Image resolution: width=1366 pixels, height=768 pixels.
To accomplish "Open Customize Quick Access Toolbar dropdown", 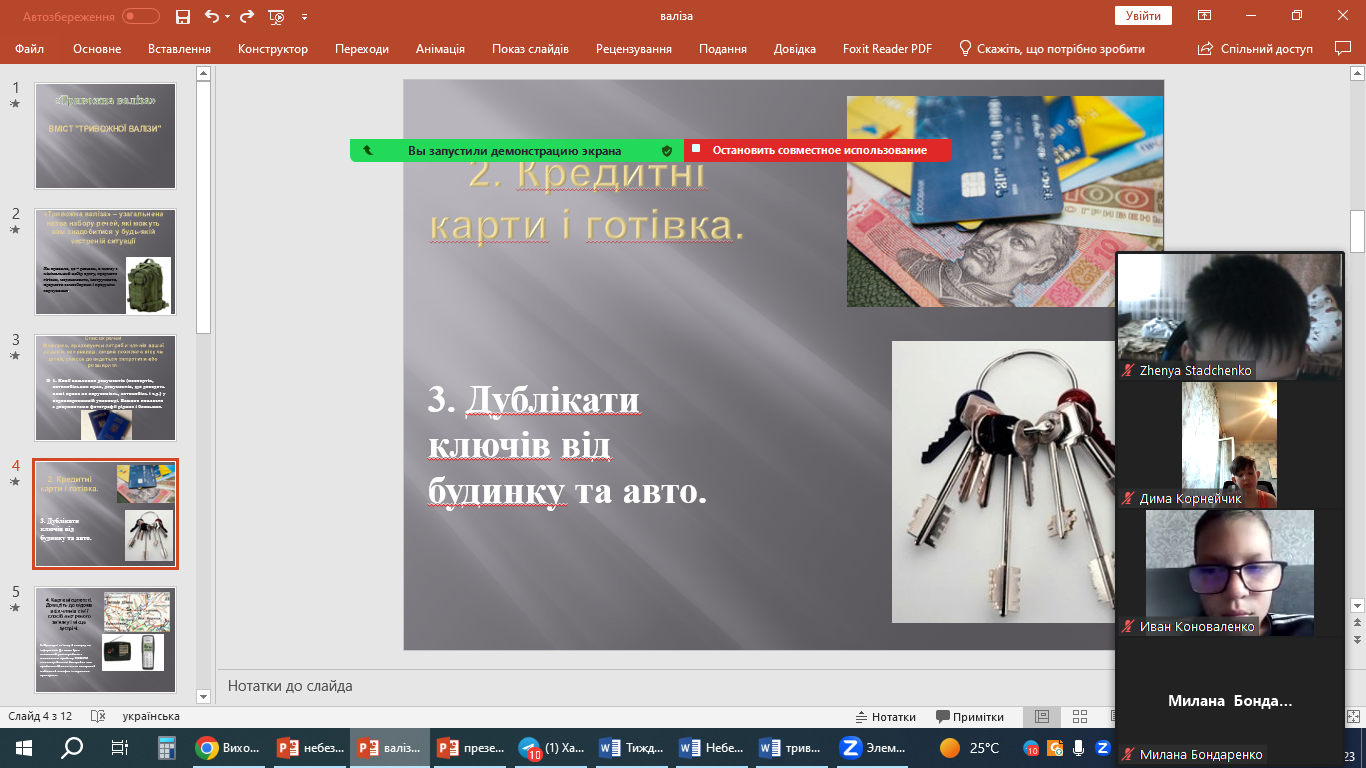I will [304, 17].
